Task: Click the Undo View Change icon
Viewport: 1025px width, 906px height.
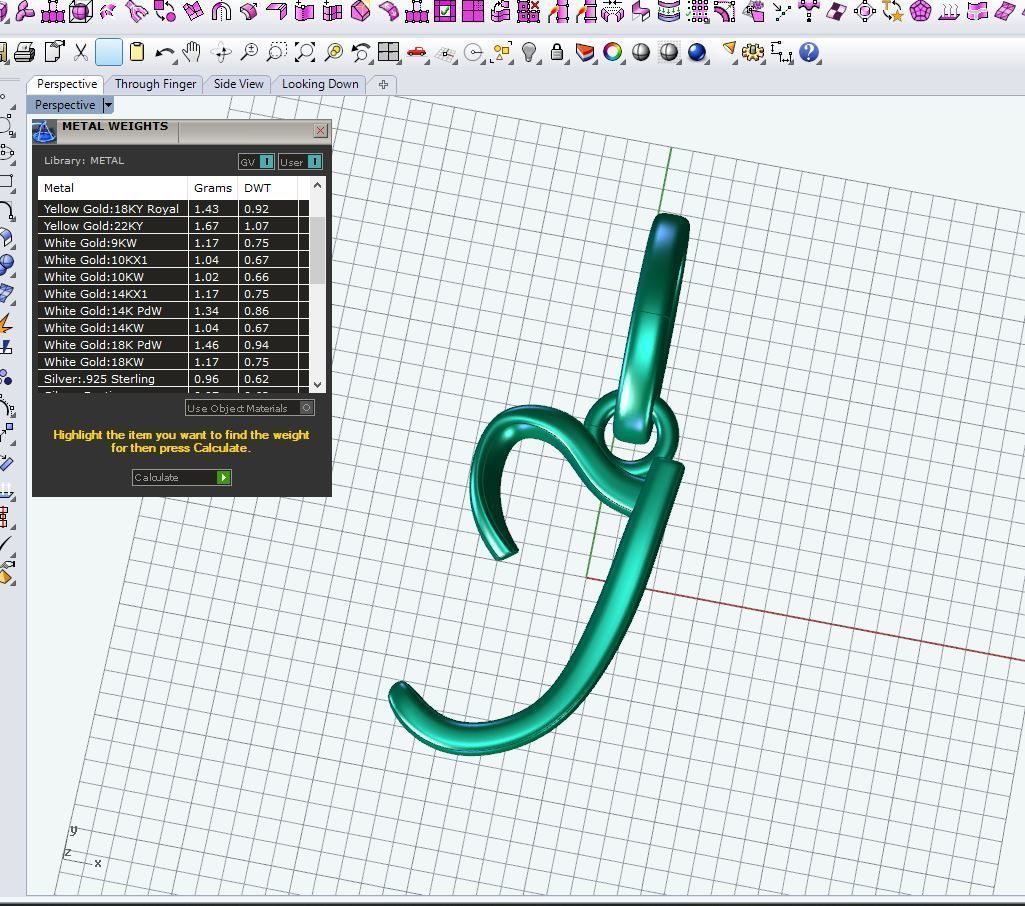Action: (361, 52)
